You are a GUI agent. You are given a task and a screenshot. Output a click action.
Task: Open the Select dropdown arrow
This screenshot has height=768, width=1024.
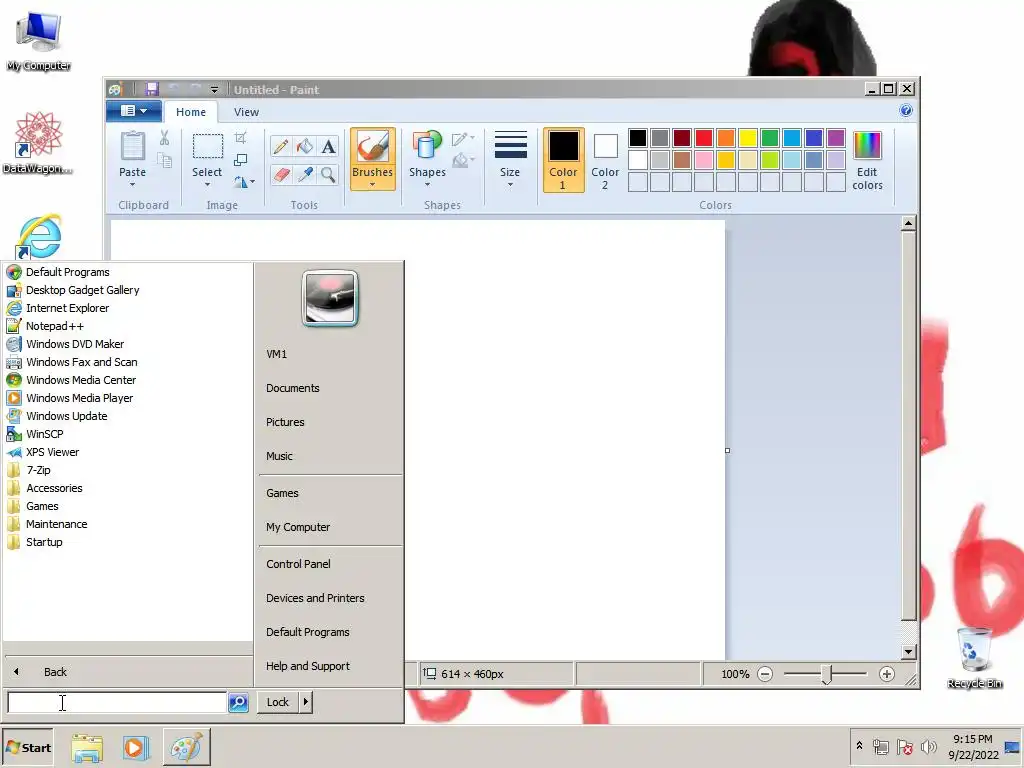(207, 184)
